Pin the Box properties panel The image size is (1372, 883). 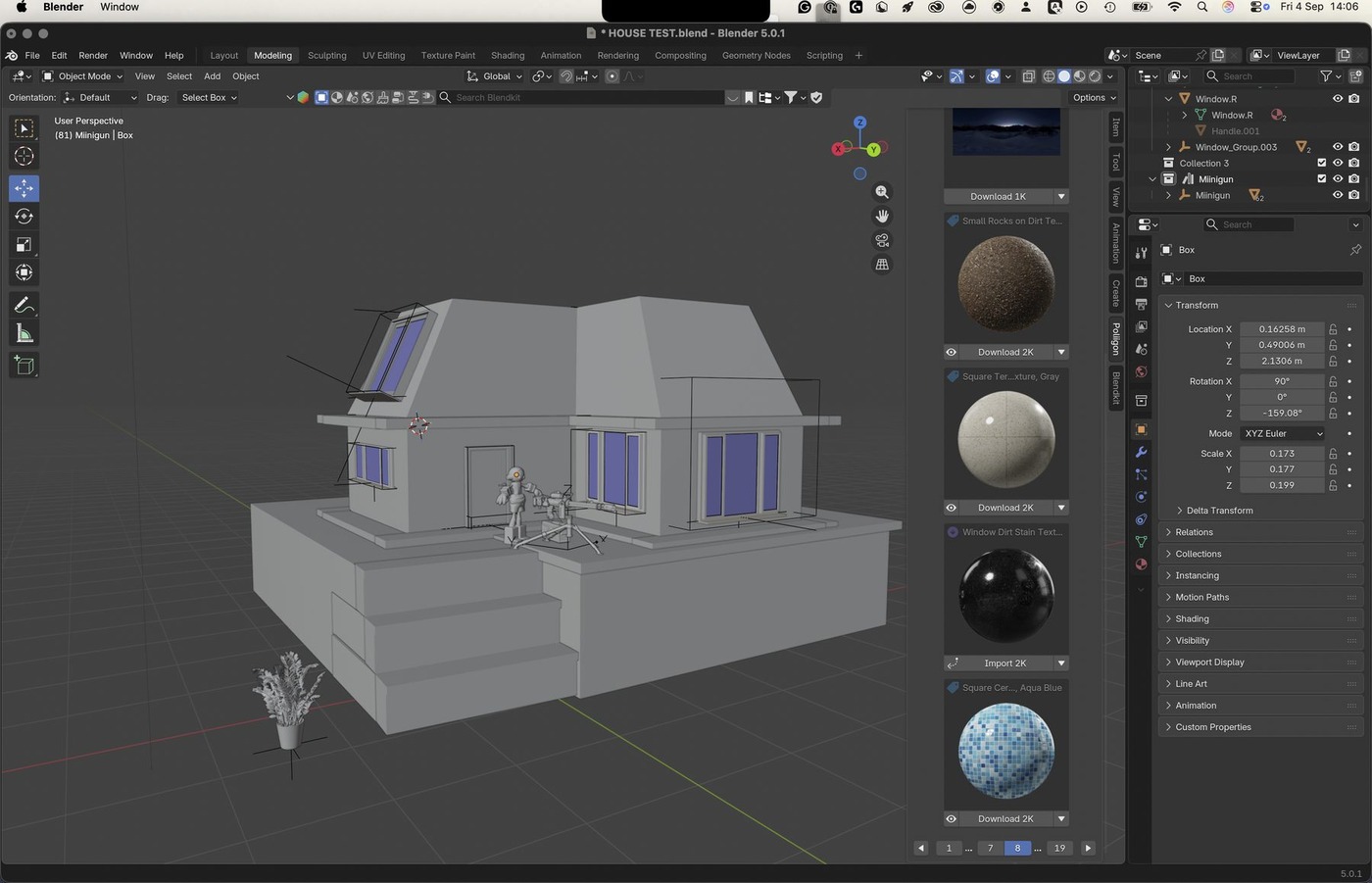point(1355,250)
